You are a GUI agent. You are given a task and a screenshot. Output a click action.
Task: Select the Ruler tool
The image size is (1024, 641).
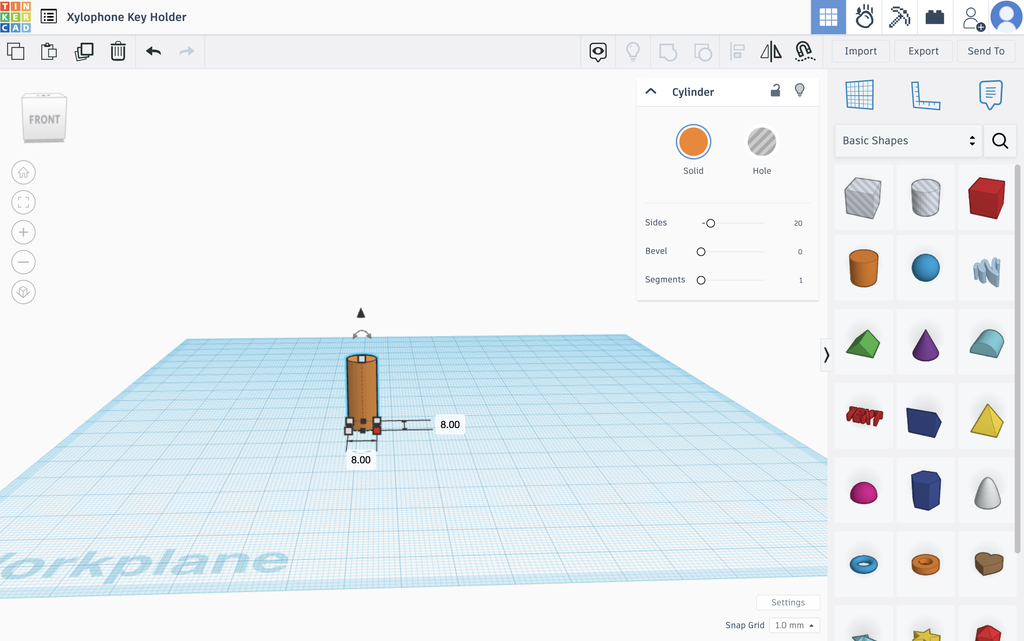pos(925,95)
